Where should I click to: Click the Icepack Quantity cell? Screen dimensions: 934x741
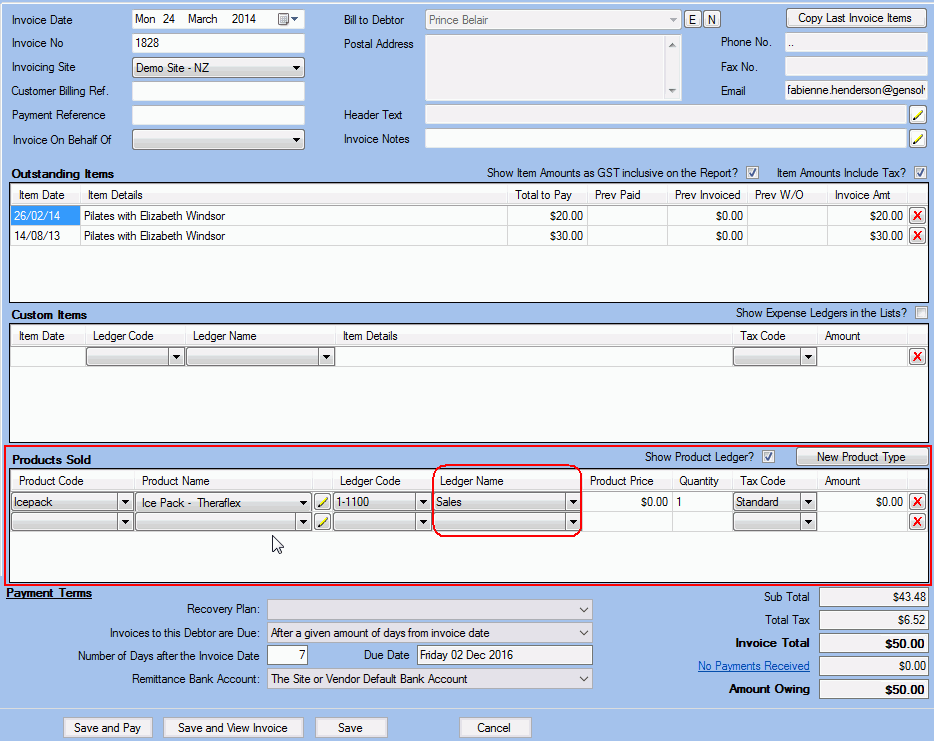tap(702, 502)
